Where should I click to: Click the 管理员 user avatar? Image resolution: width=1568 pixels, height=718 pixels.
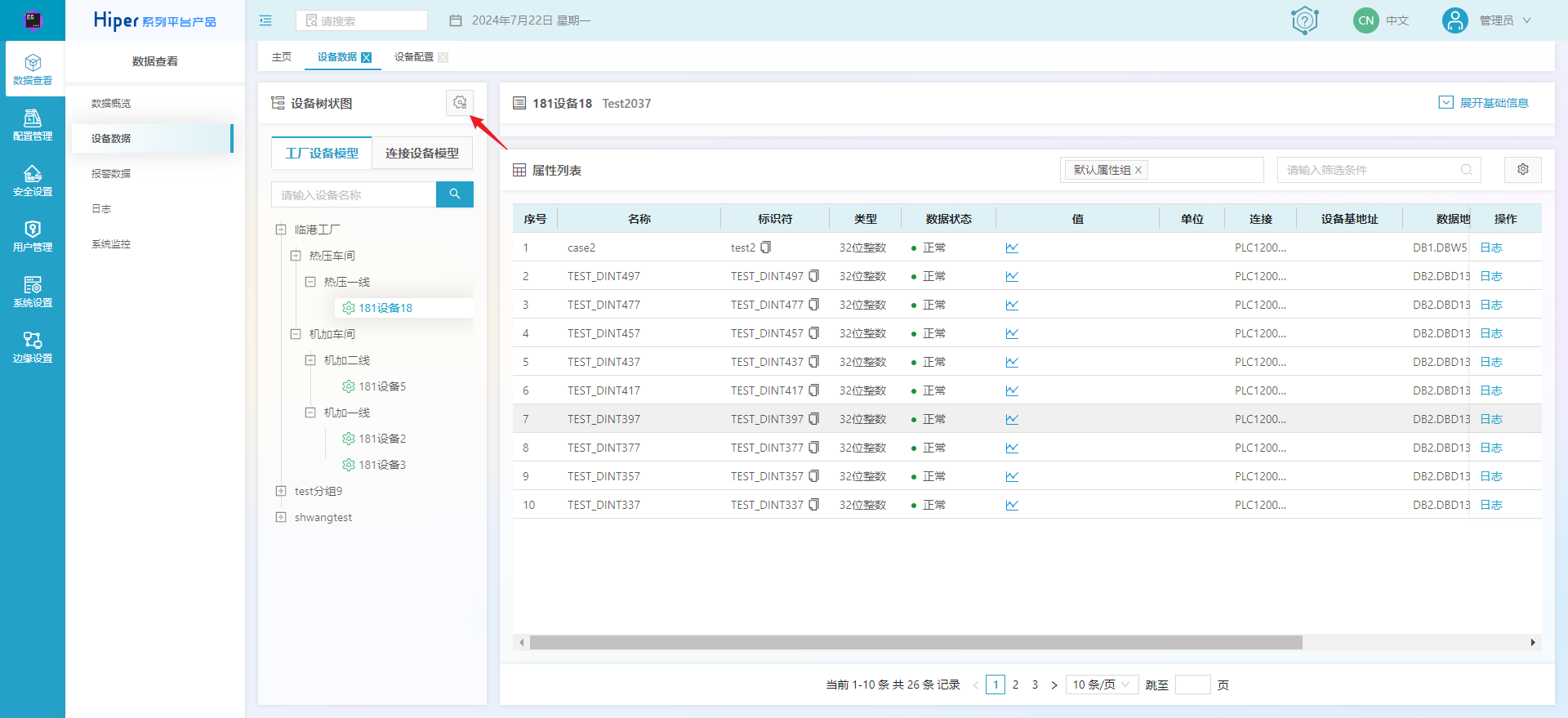1454,20
